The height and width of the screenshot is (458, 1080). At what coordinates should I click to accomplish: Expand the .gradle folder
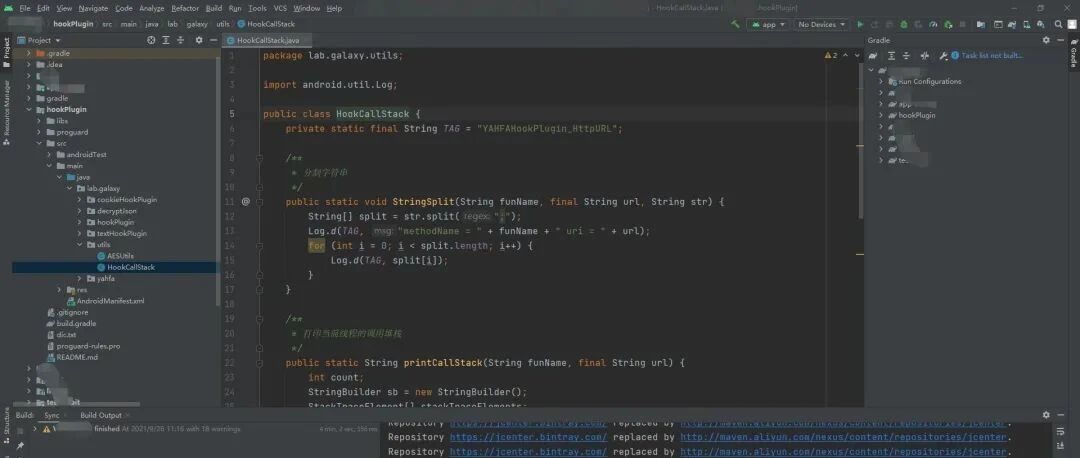click(29, 53)
